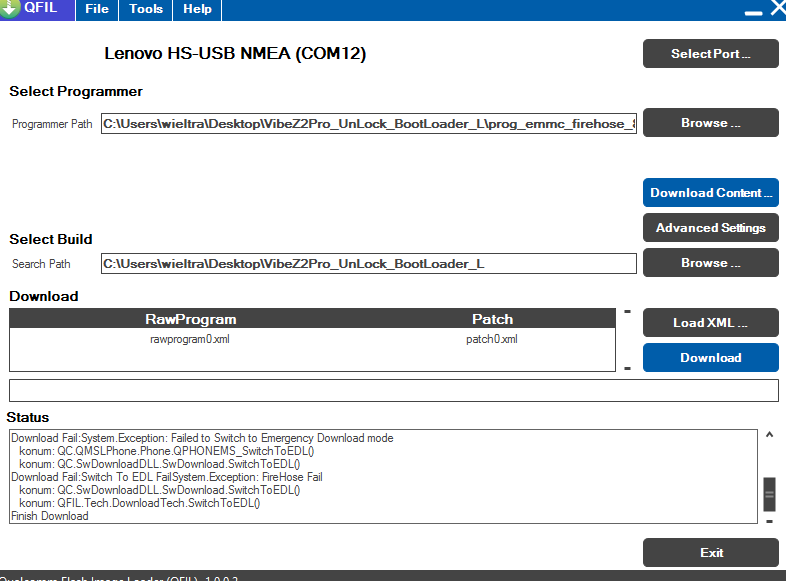Click the 'QFIL.Tech.DownloadTech.SwitchToEDL()' status line
The image size is (786, 581).
(x=139, y=503)
